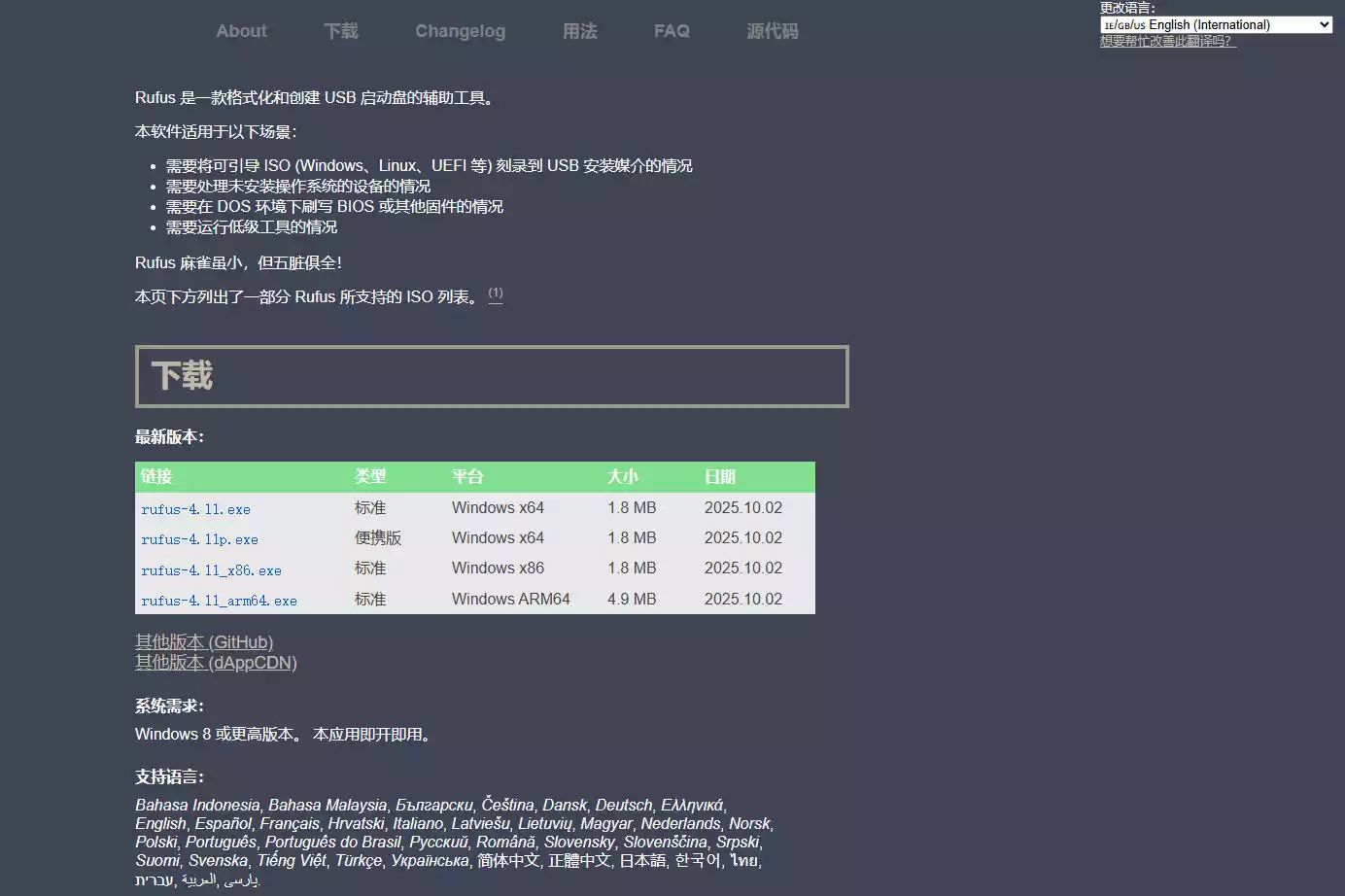Click the 类型 column header

370,476
